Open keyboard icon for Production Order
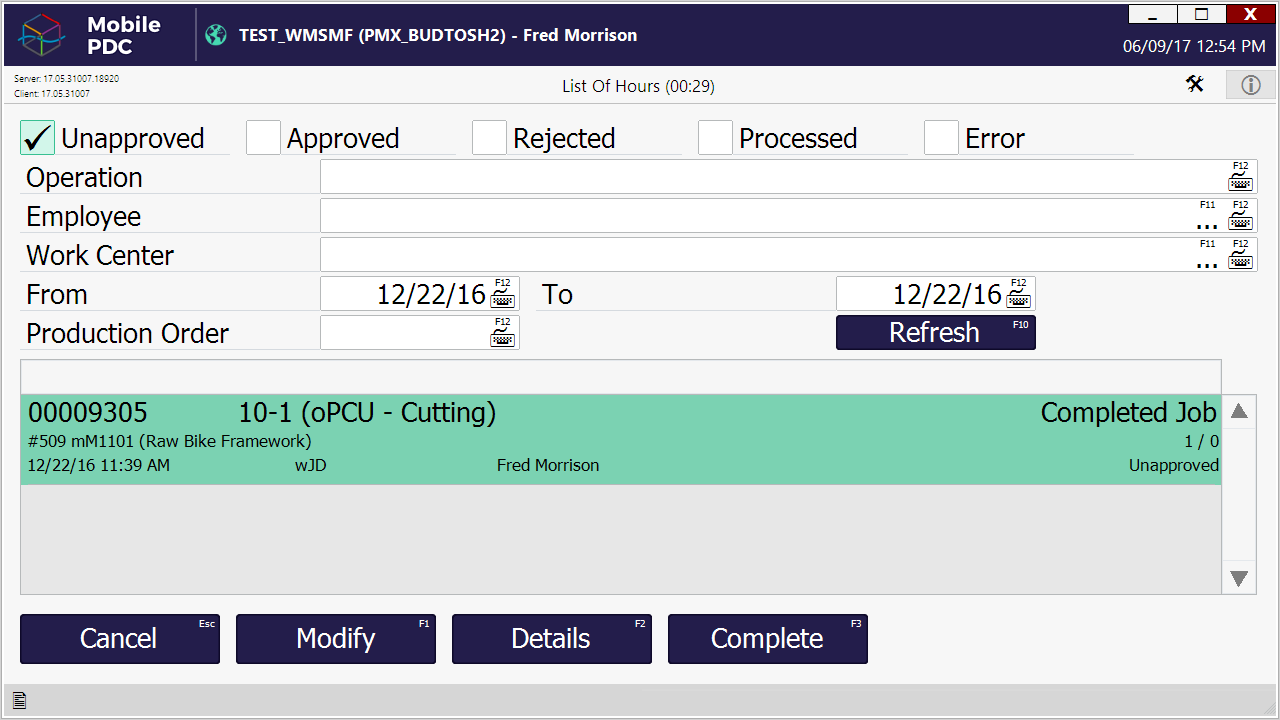Viewport: 1280px width, 720px height. [502, 337]
